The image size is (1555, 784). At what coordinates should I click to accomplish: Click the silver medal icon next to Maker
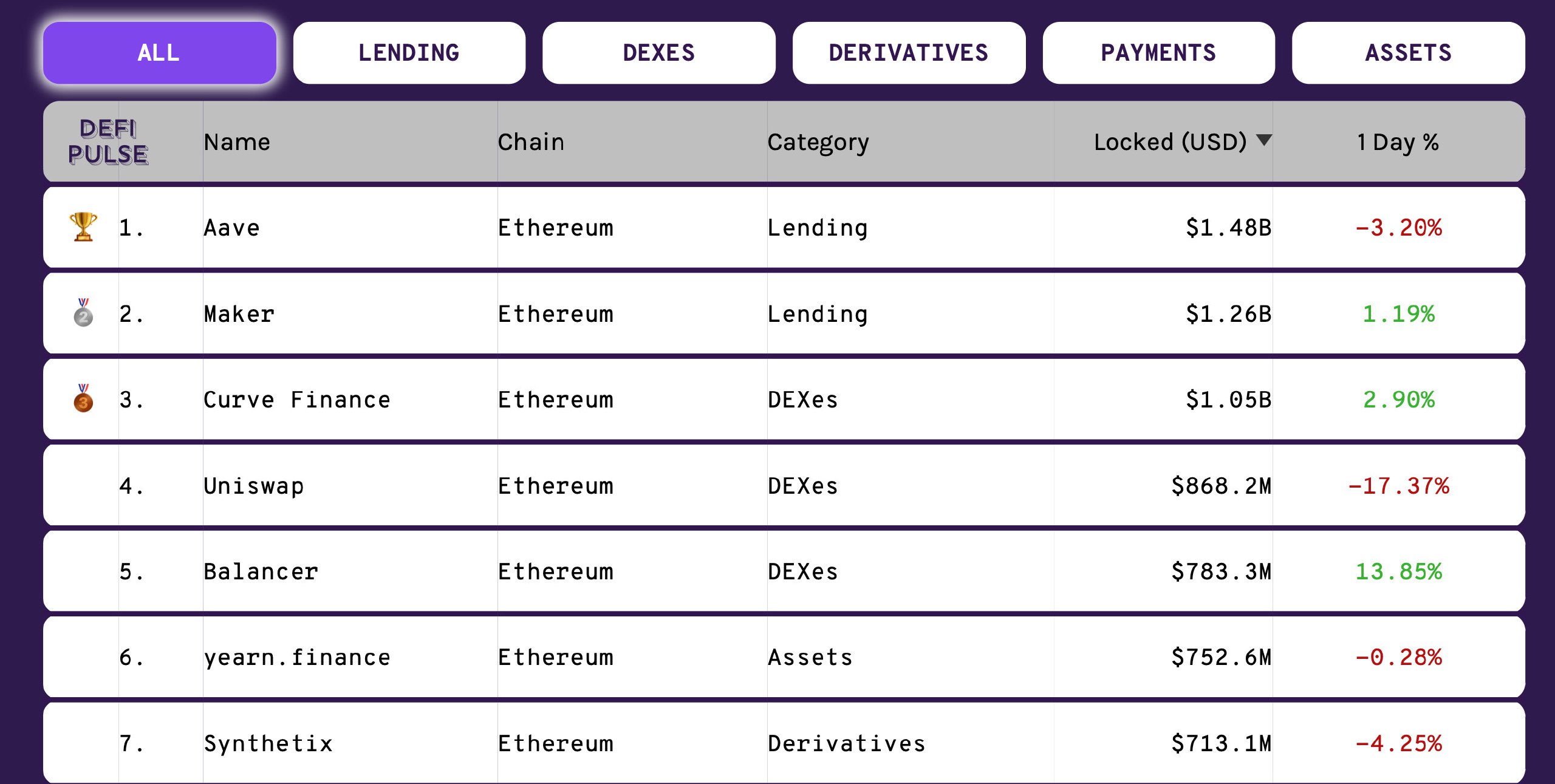(83, 313)
